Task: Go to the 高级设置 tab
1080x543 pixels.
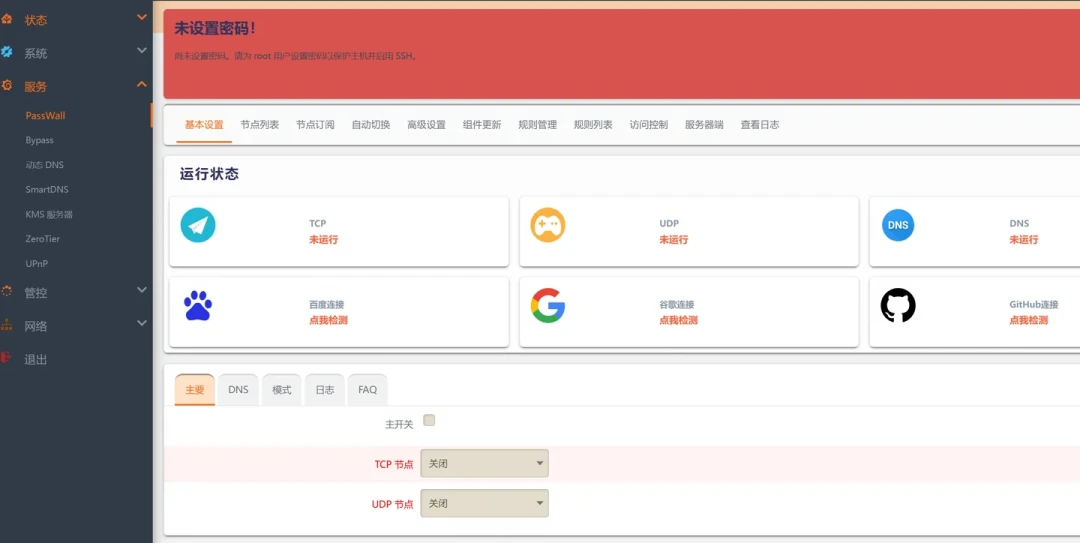Action: coord(426,125)
